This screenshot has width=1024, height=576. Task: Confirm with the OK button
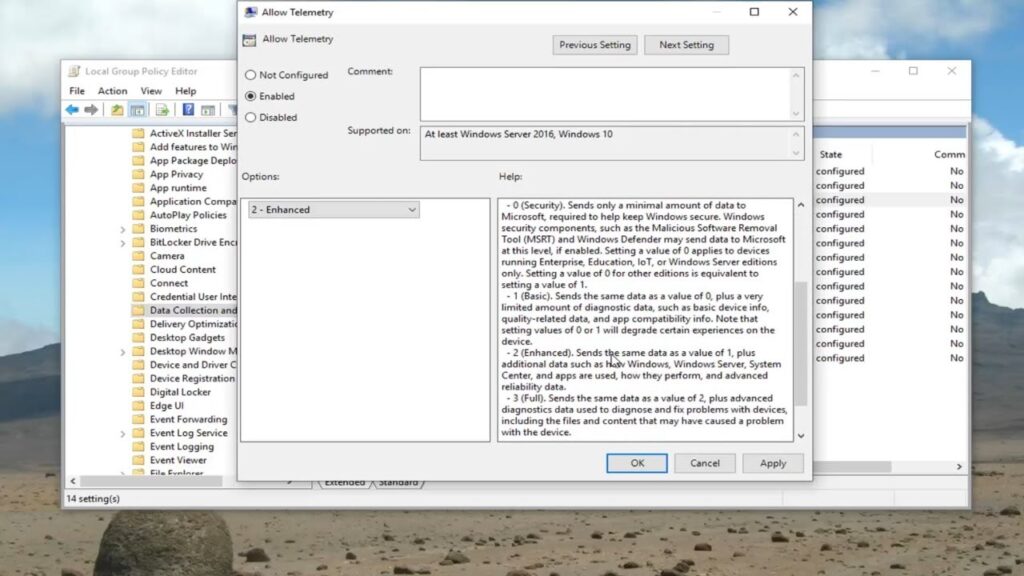[637, 463]
